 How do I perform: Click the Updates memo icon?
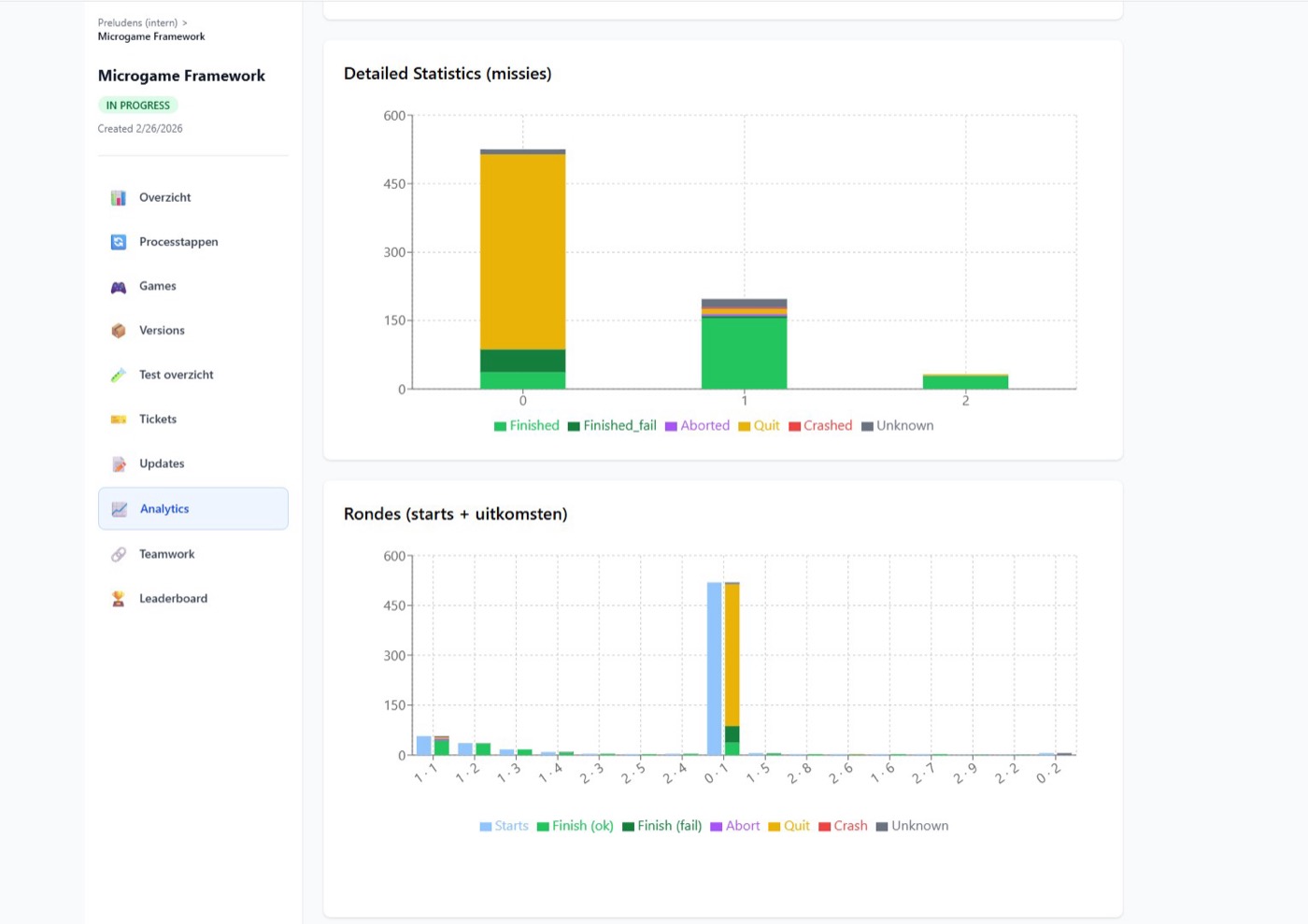119,464
